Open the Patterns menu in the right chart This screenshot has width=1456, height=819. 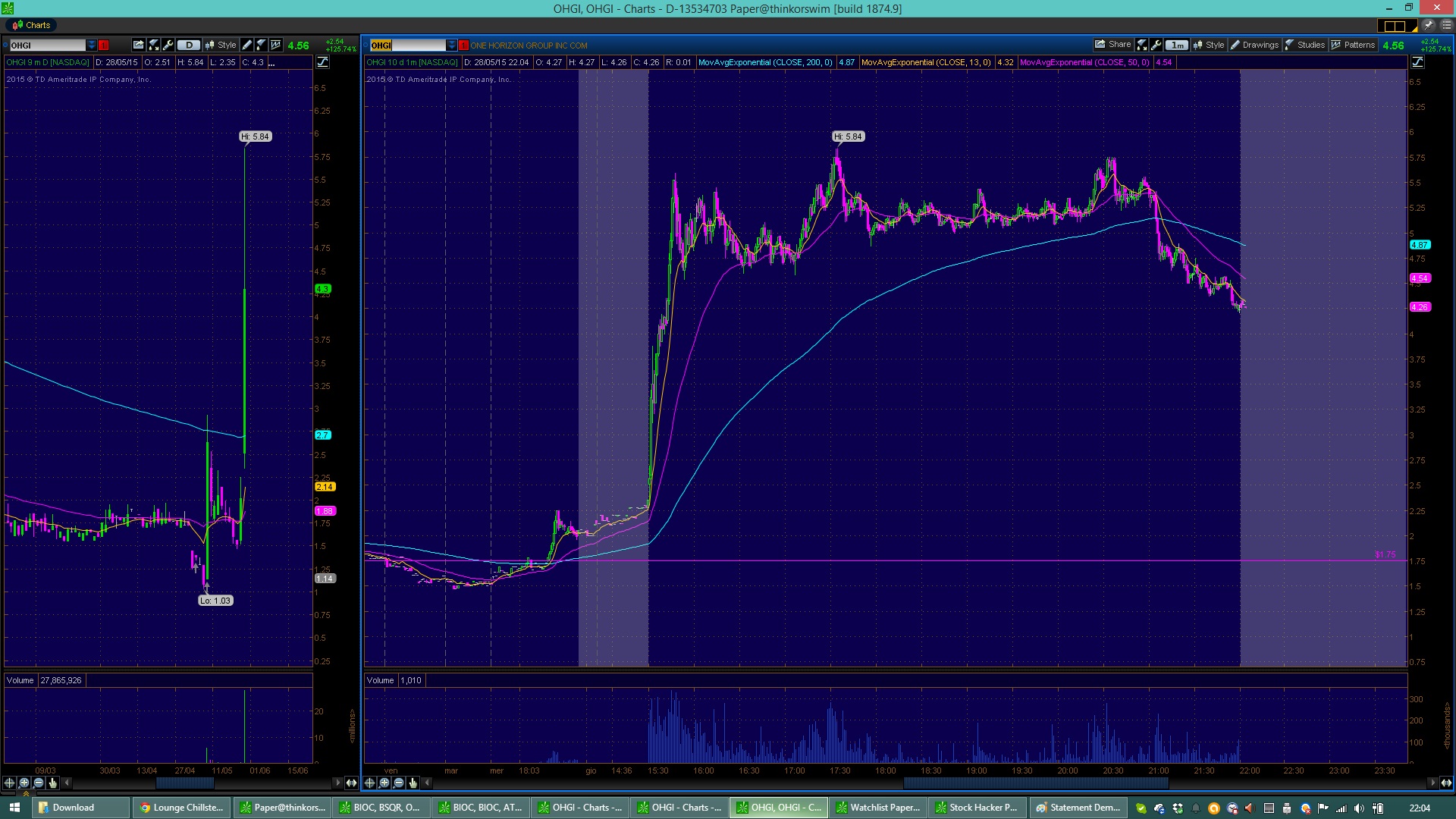[1353, 45]
